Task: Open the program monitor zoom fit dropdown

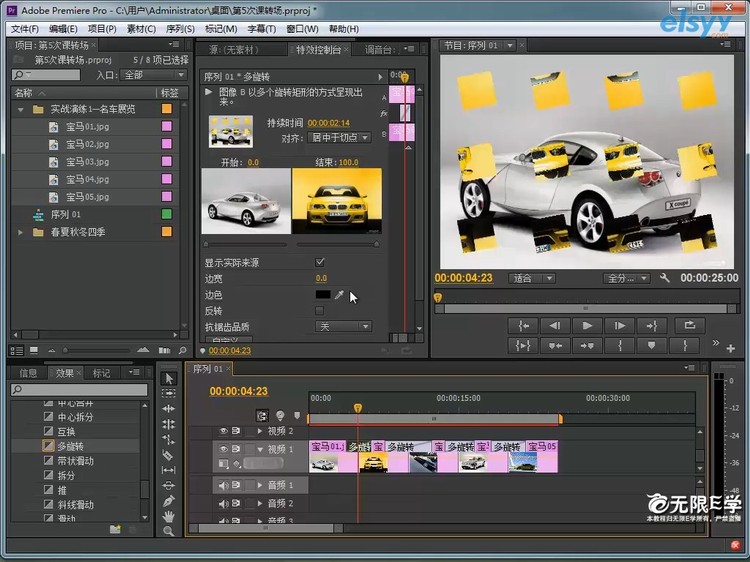Action: point(531,278)
